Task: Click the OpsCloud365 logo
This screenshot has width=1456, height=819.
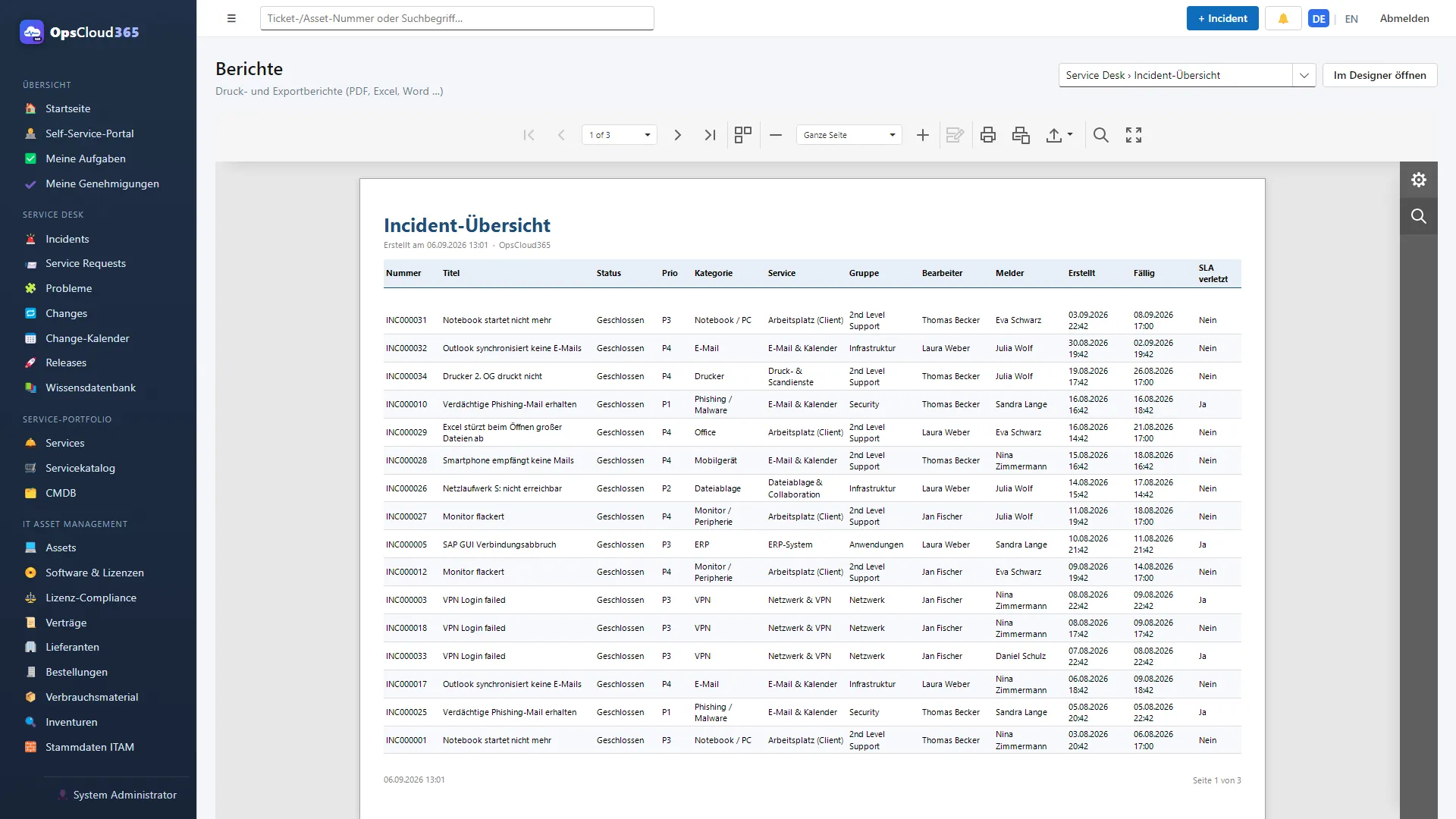Action: click(80, 32)
